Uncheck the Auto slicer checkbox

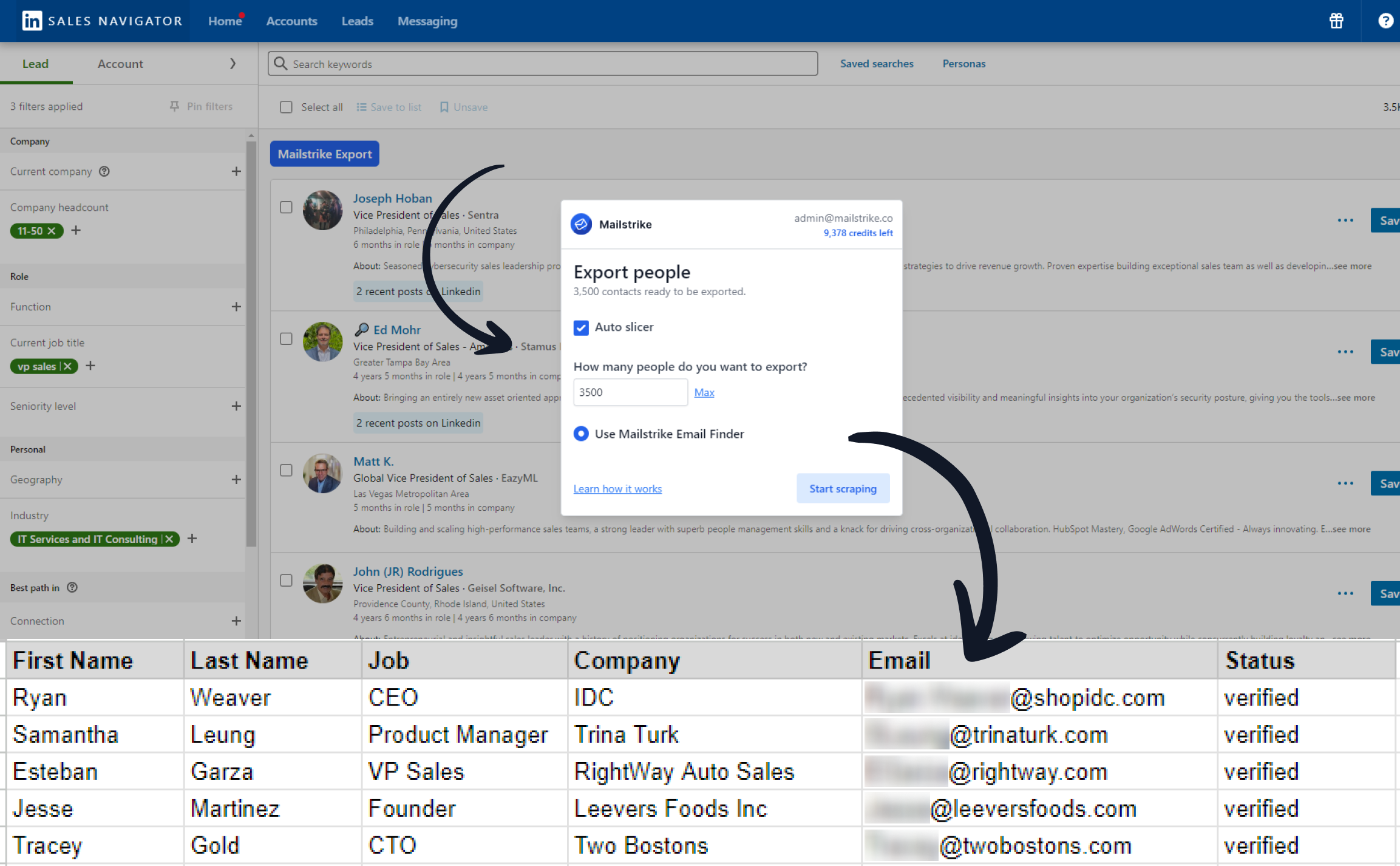tap(581, 328)
